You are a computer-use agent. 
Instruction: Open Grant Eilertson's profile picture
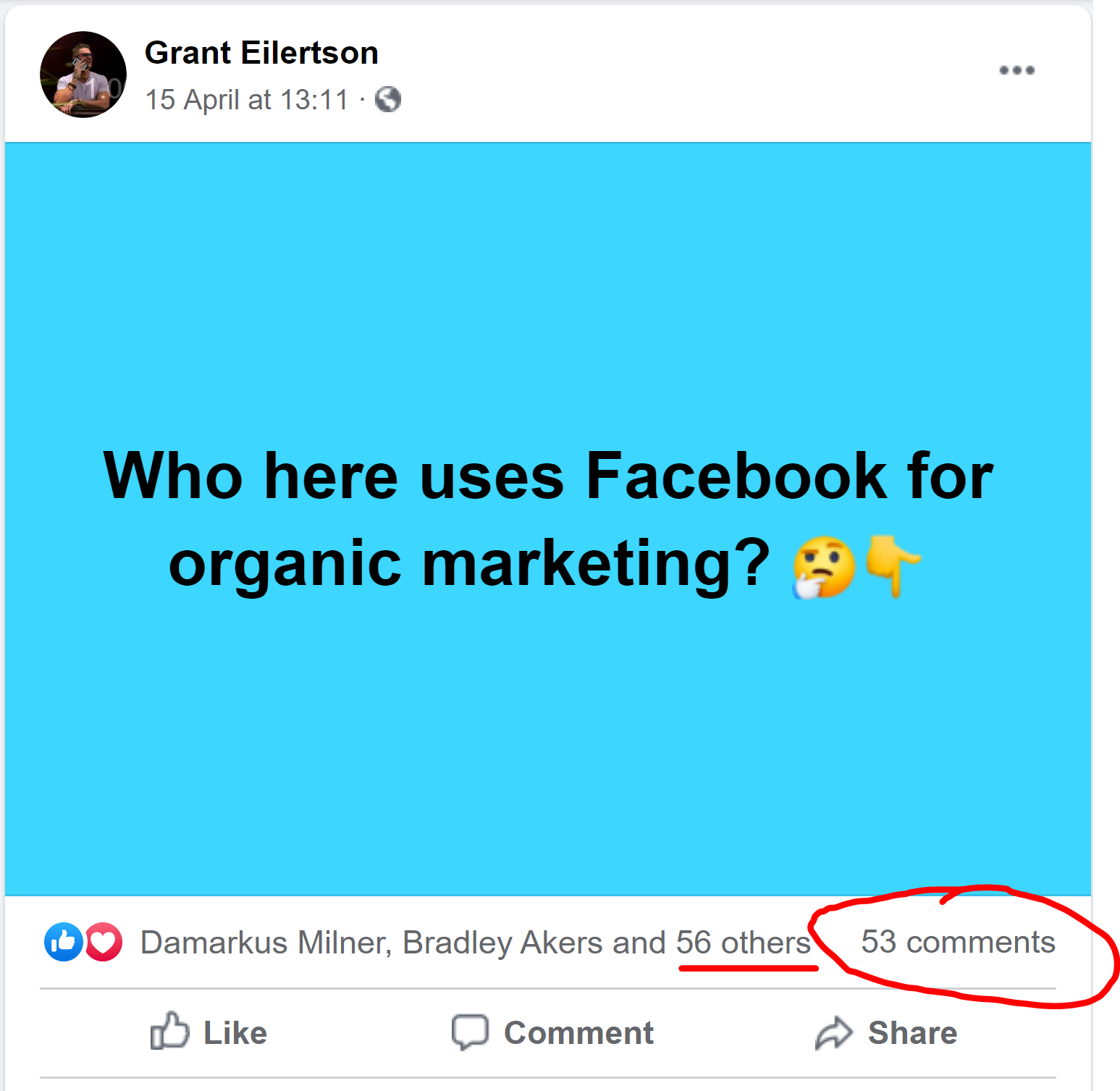(x=83, y=75)
